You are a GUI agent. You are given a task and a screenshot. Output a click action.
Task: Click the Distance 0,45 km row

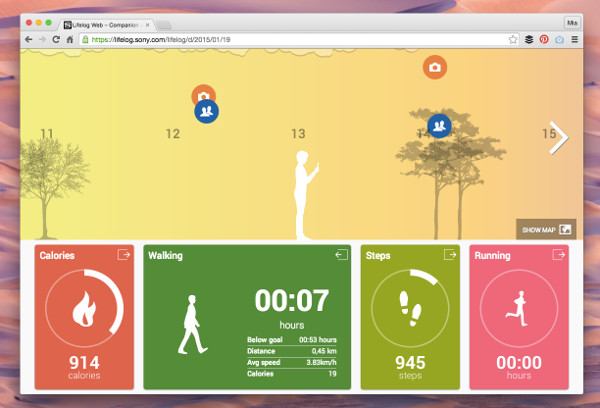click(x=292, y=351)
